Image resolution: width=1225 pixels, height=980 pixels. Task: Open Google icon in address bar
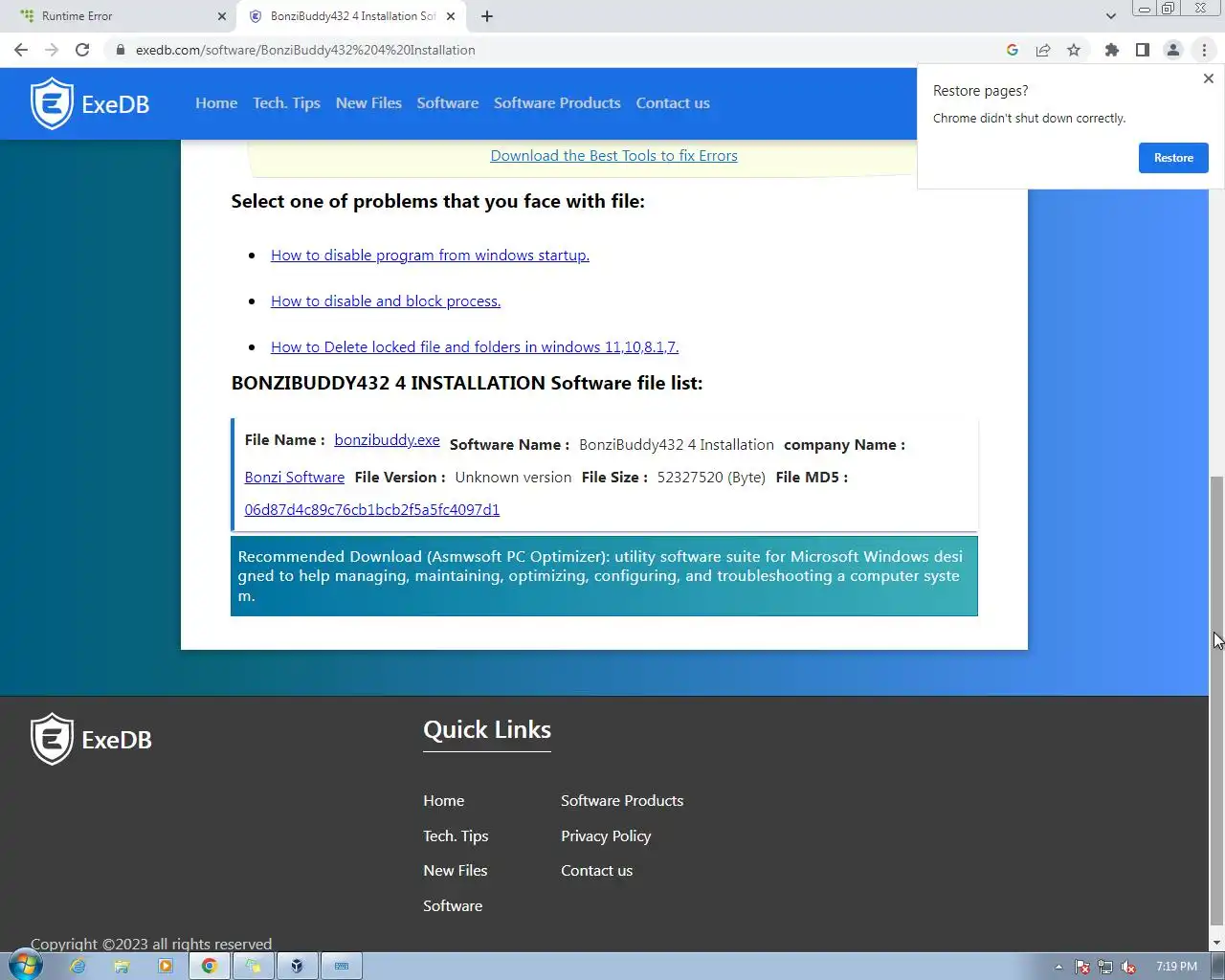coord(1013,50)
